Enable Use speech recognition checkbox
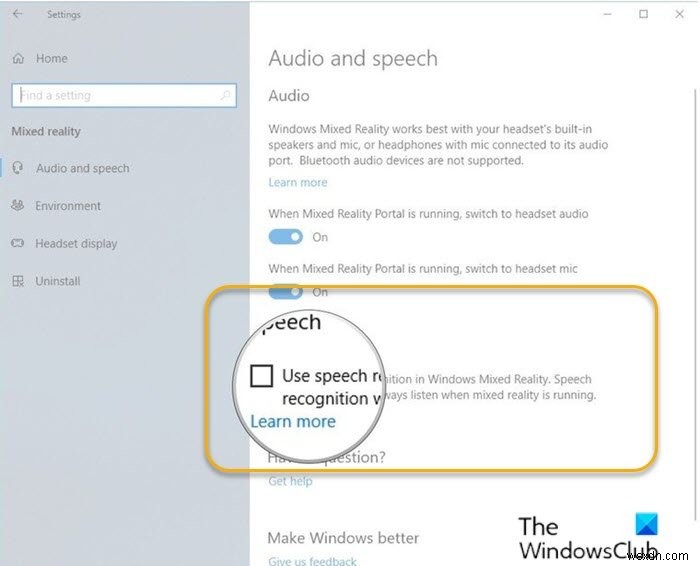 coord(262,376)
